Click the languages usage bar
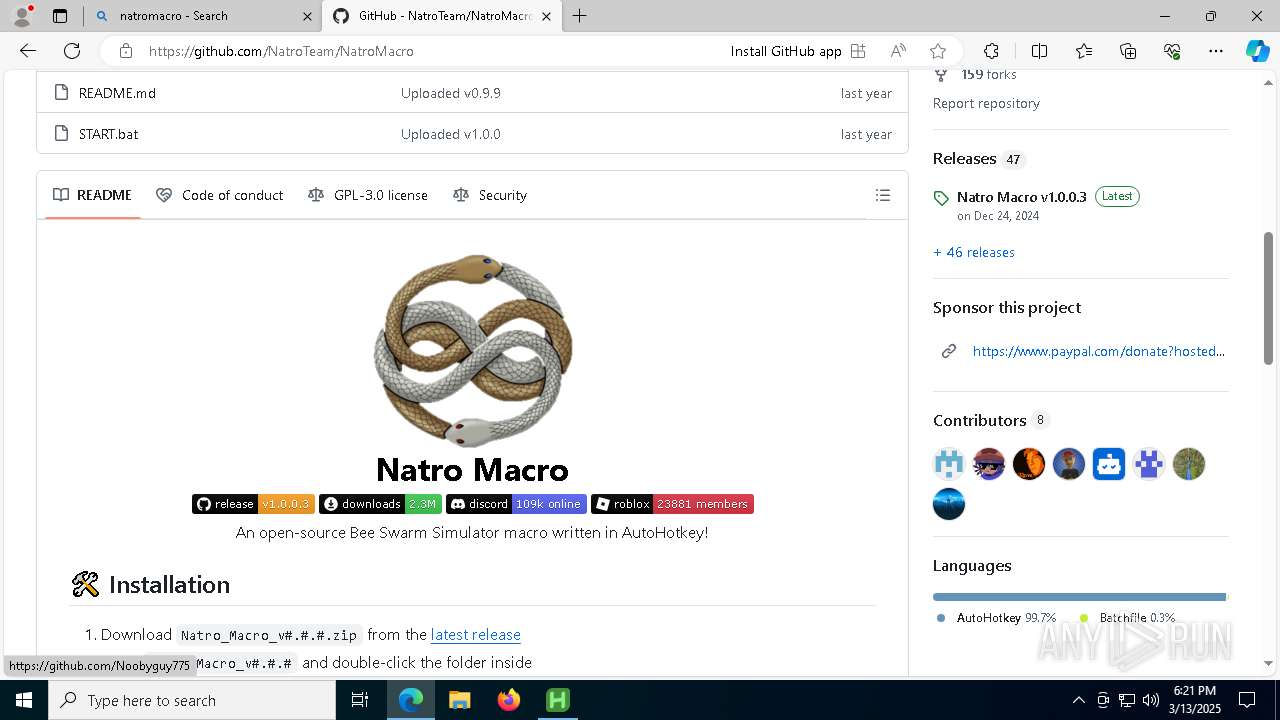The image size is (1280, 720). point(1080,597)
